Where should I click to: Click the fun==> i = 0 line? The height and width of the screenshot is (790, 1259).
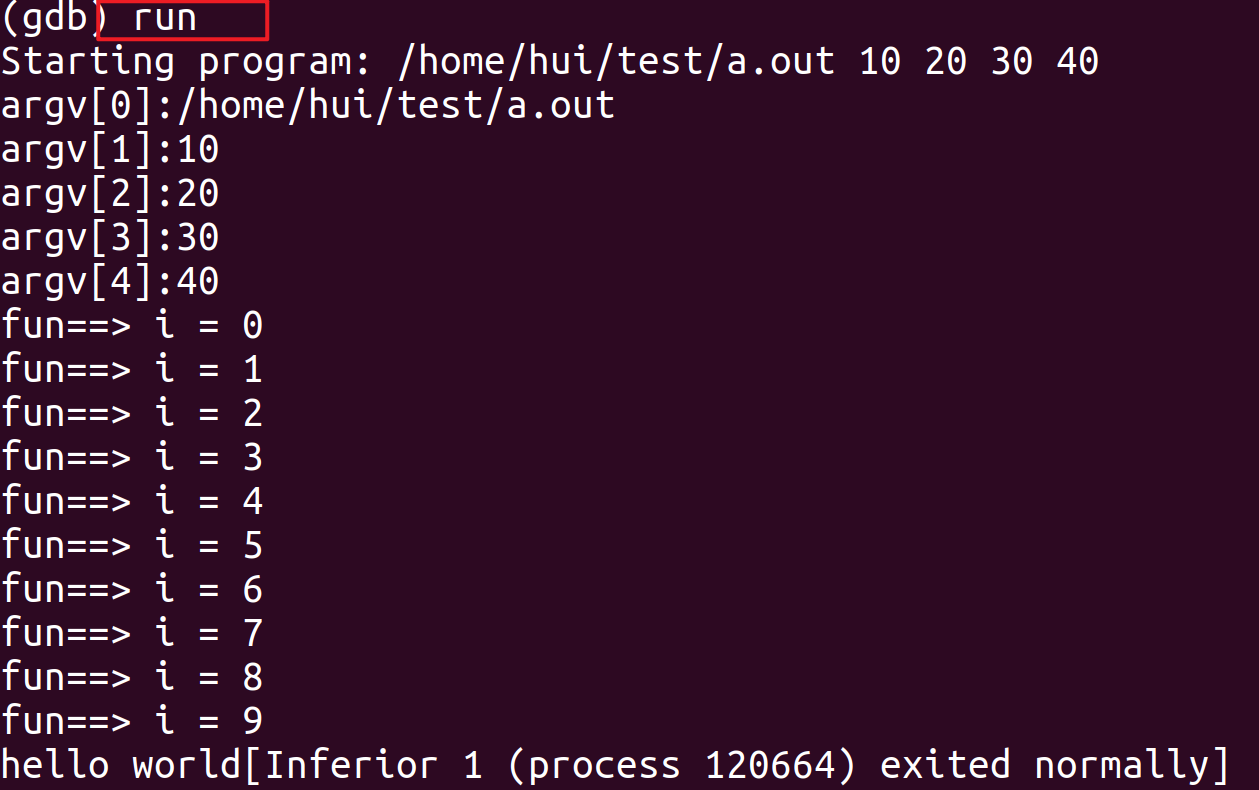pyautogui.click(x=132, y=326)
